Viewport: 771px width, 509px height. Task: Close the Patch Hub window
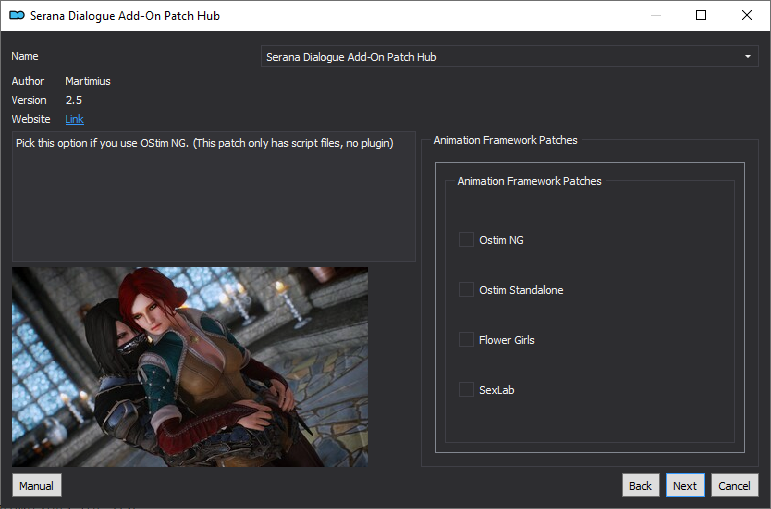(747, 15)
